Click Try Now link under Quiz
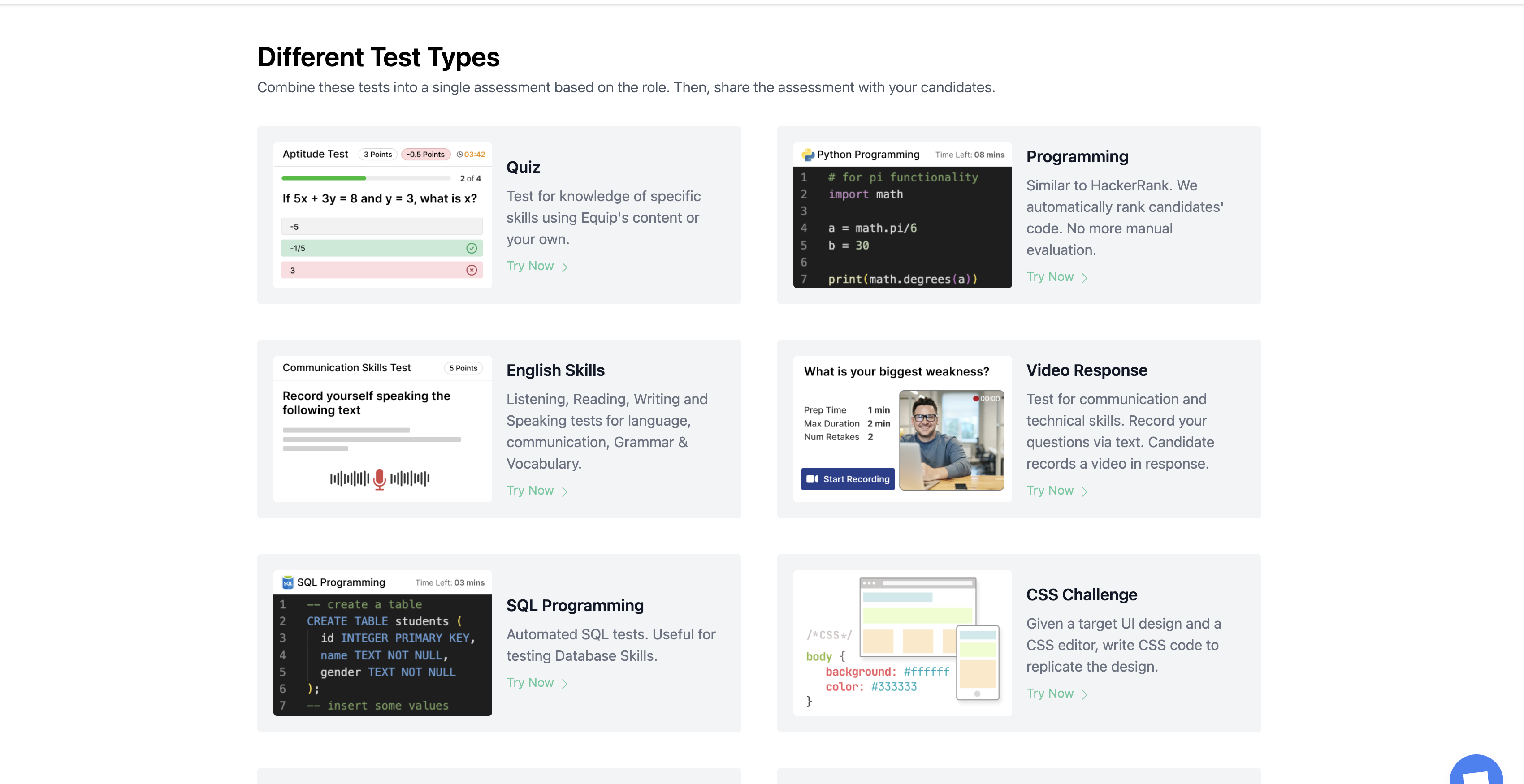The image size is (1524, 784). point(537,266)
